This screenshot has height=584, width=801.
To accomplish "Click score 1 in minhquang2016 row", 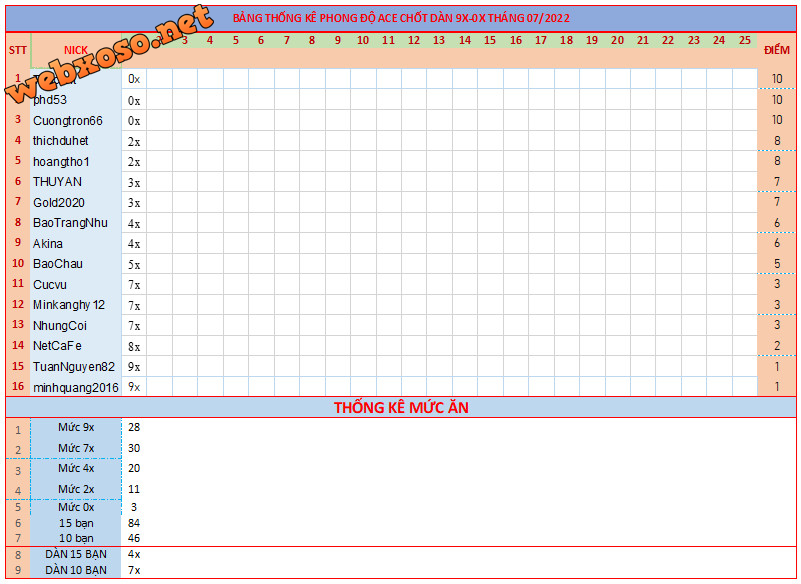I will point(777,387).
